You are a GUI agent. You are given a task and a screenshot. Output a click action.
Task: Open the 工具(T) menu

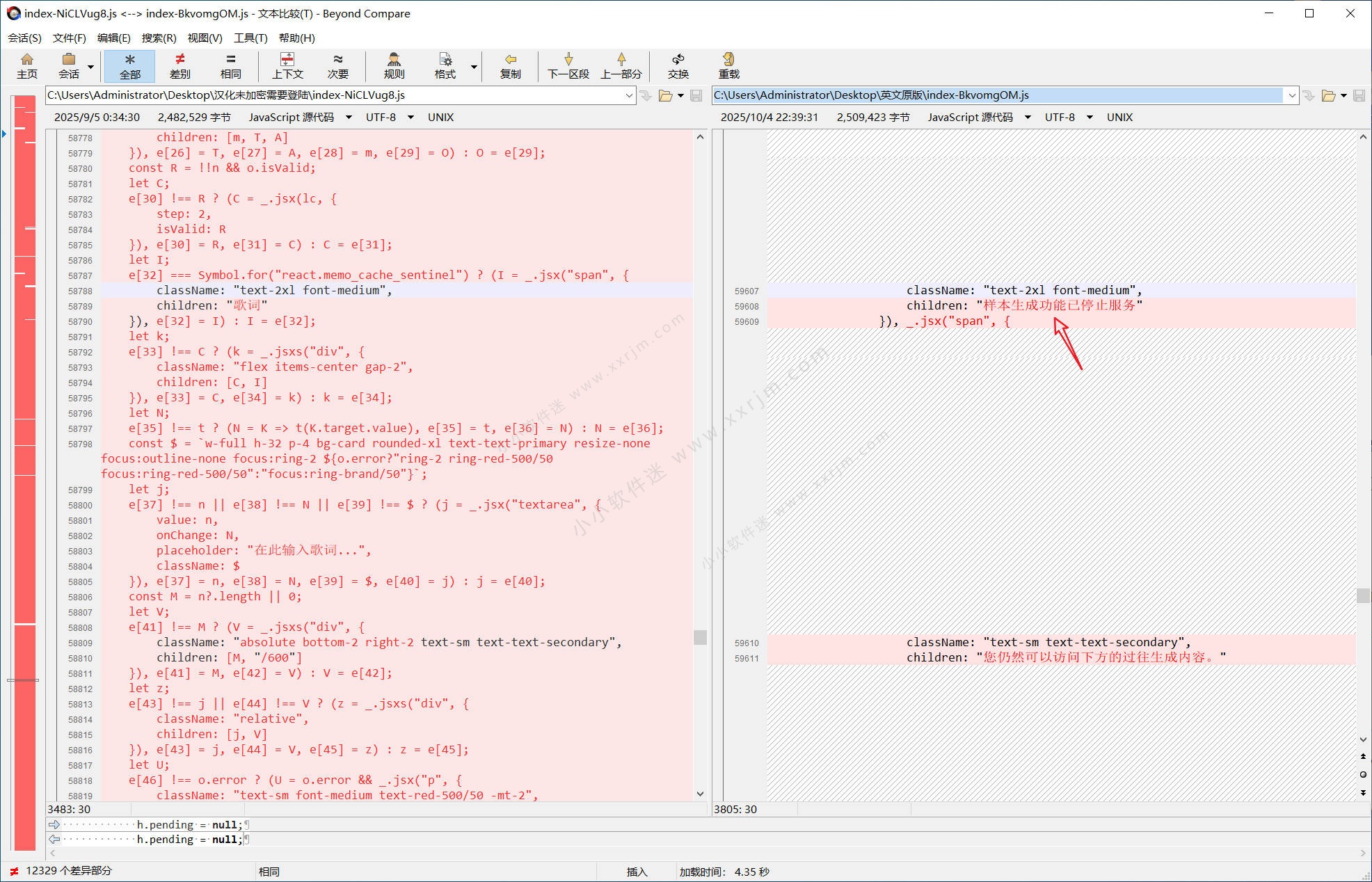pyautogui.click(x=250, y=38)
